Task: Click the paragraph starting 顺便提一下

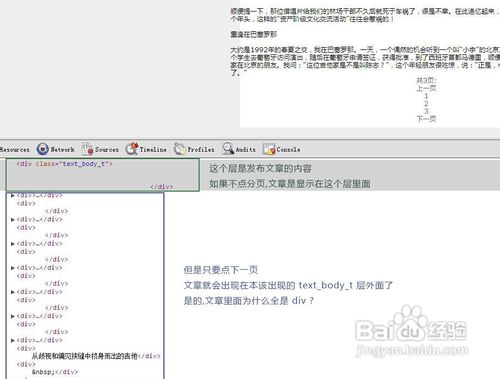Action: coord(365,15)
